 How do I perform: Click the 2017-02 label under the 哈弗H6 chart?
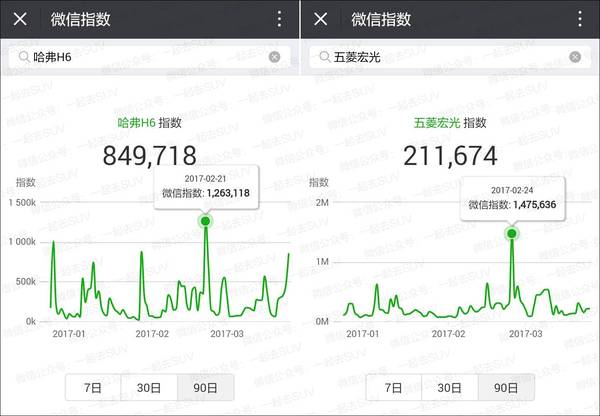pyautogui.click(x=152, y=334)
